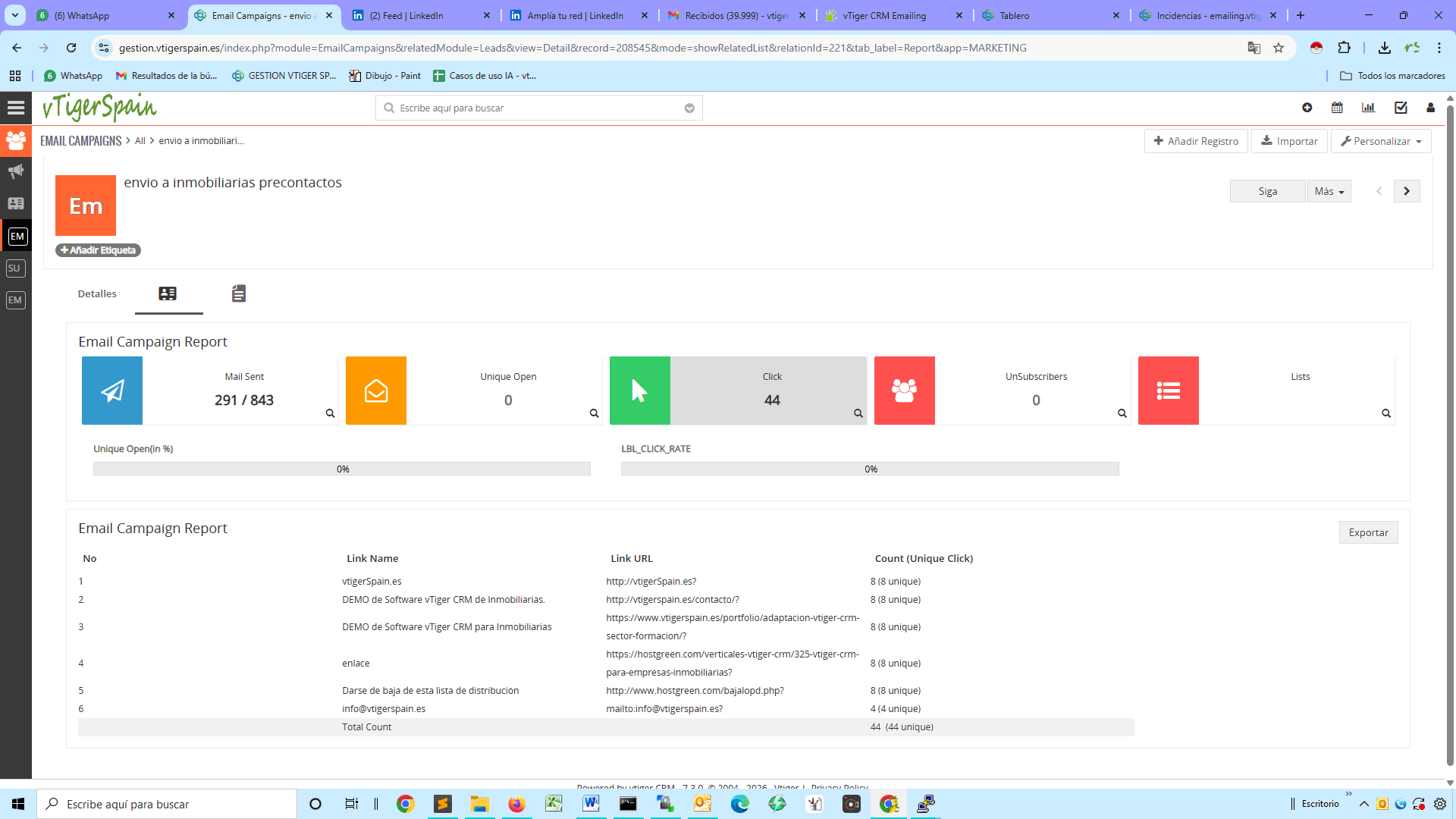1456x819 pixels.
Task: Click the Unique Open percentage progress bar
Action: (342, 469)
